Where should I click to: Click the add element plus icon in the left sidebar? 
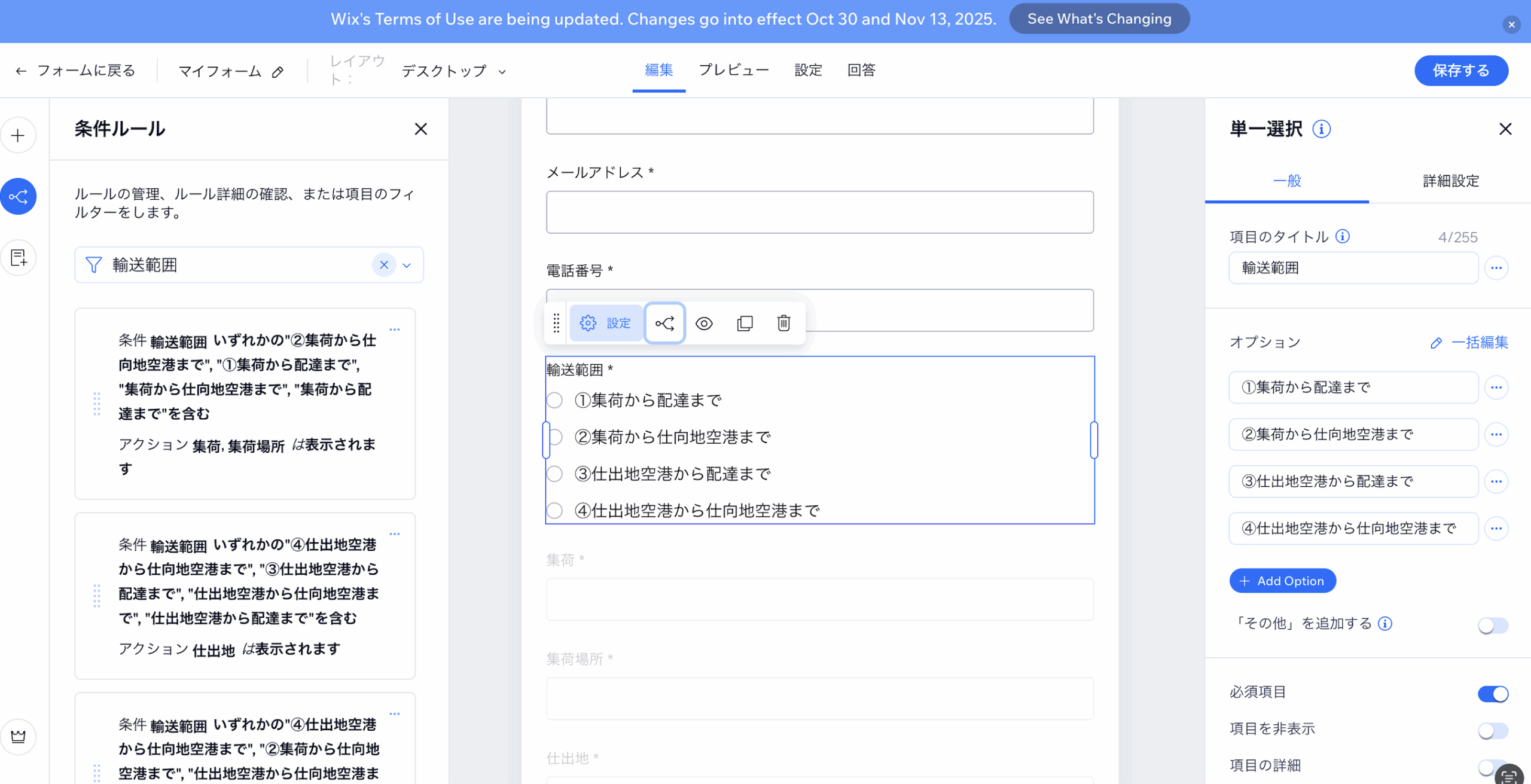click(x=18, y=136)
